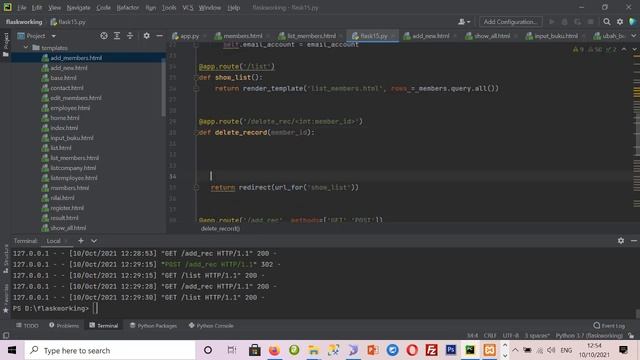
Task: Select base.html in the project tree
Action: (x=63, y=78)
